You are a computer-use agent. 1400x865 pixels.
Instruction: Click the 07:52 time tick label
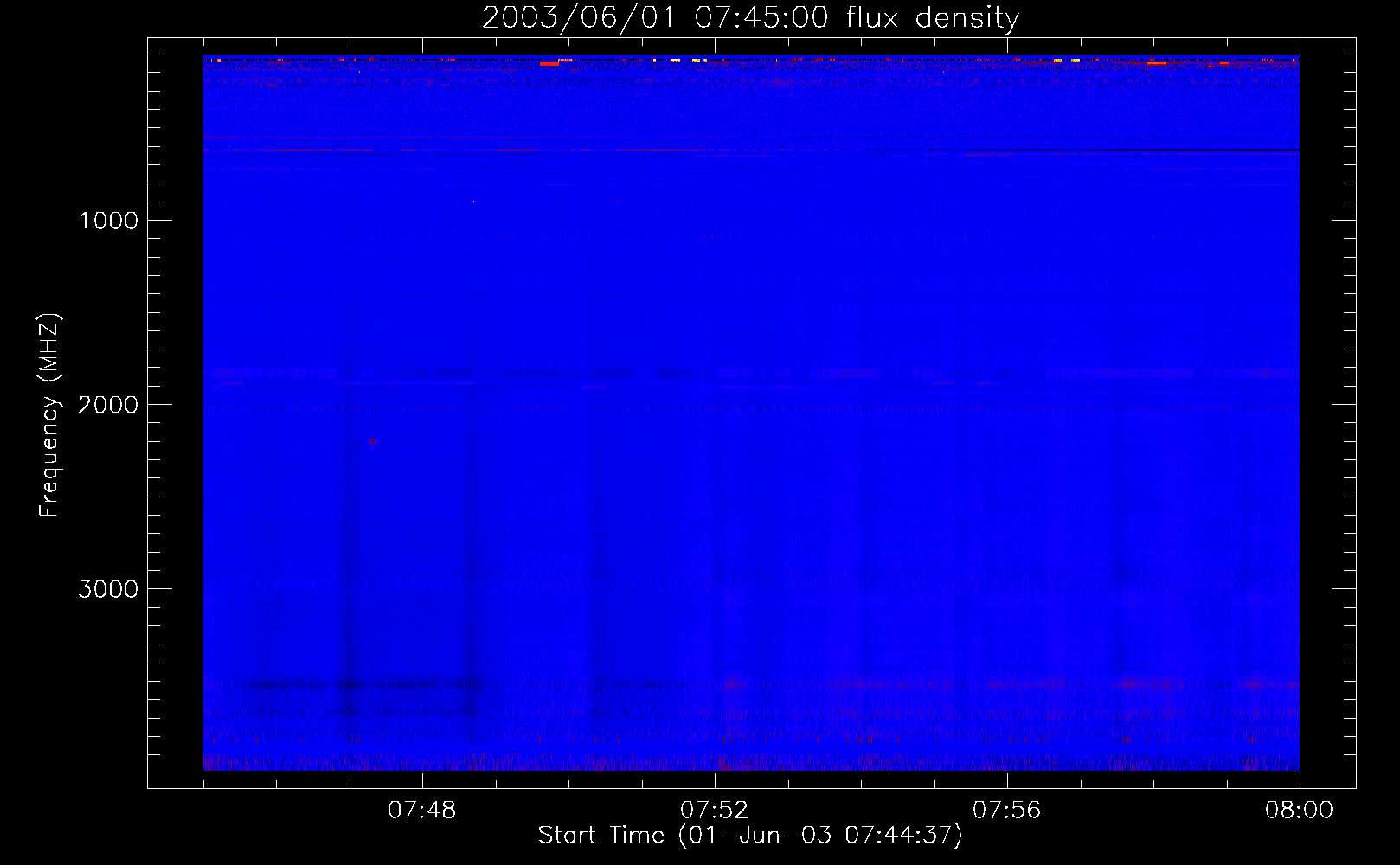click(x=715, y=811)
